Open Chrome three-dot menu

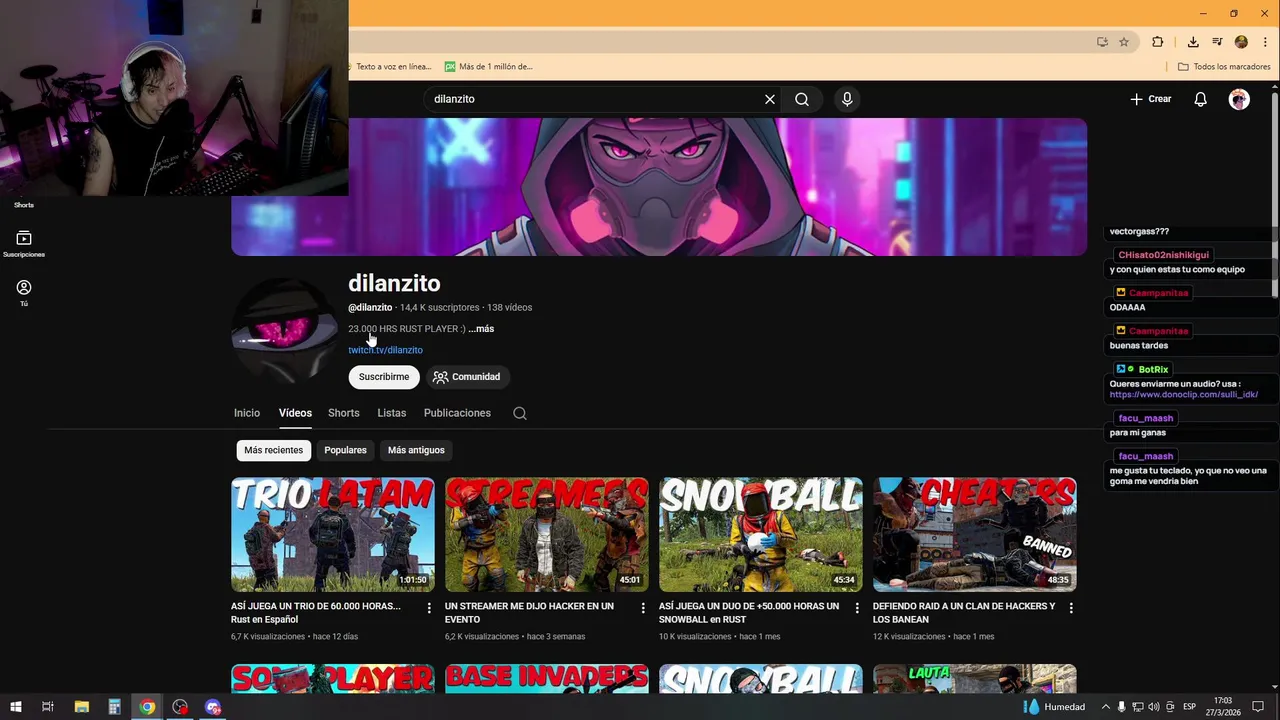coord(1265,42)
